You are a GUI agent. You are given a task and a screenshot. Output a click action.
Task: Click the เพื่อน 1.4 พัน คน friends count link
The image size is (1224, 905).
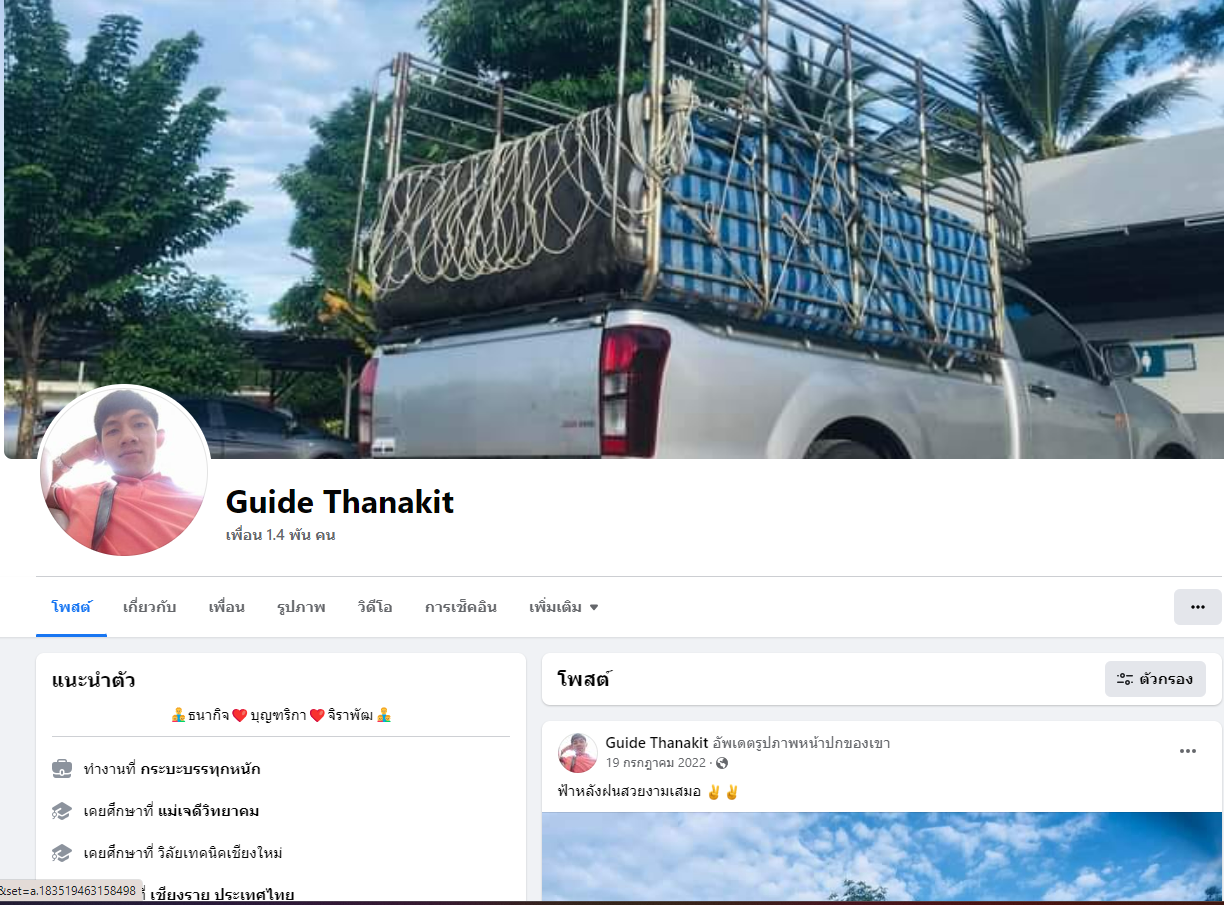point(281,535)
